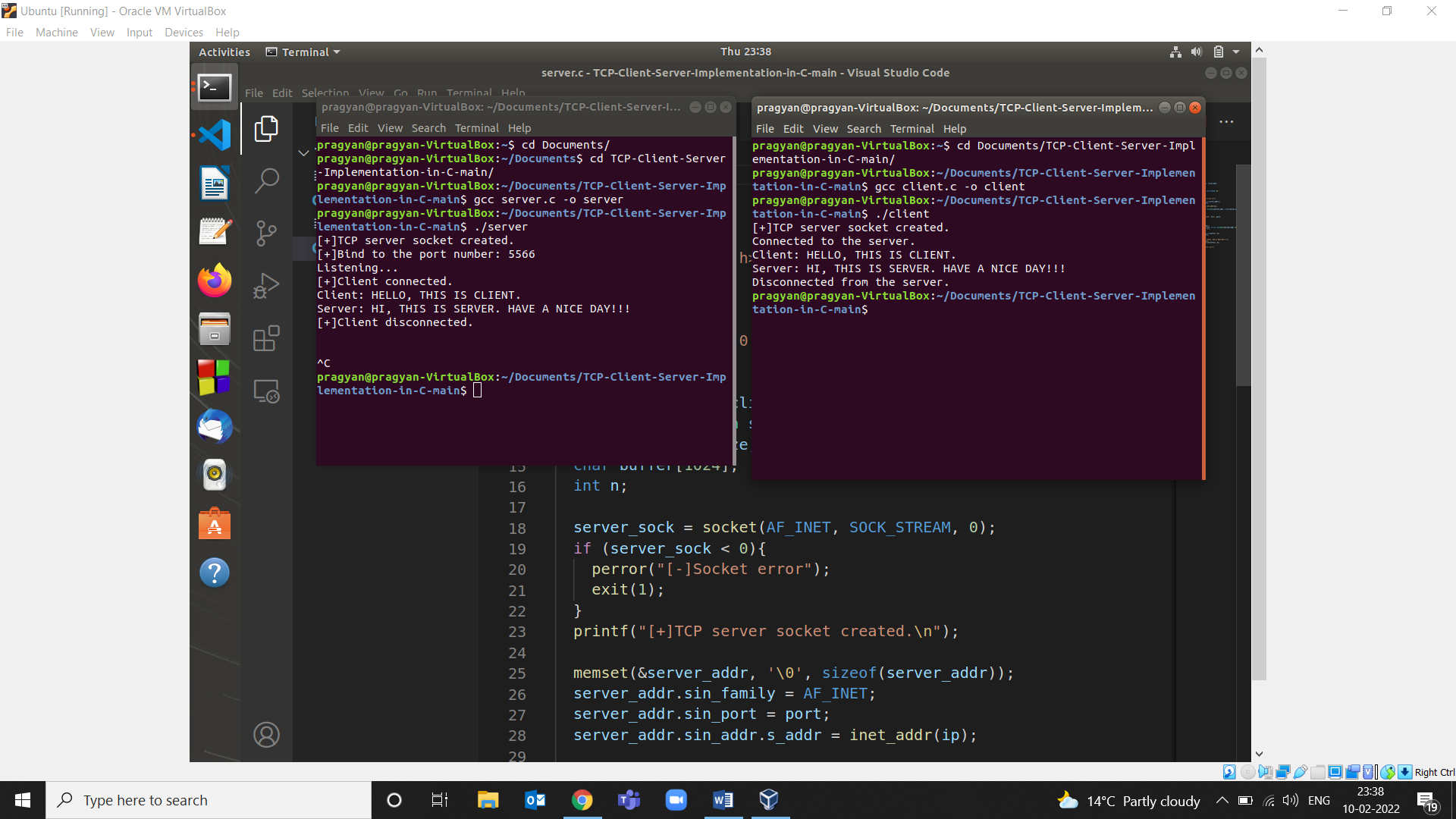The height and width of the screenshot is (819, 1456).
Task: Open Thunderbird Mail from the Ubuntu dock
Action: (214, 427)
